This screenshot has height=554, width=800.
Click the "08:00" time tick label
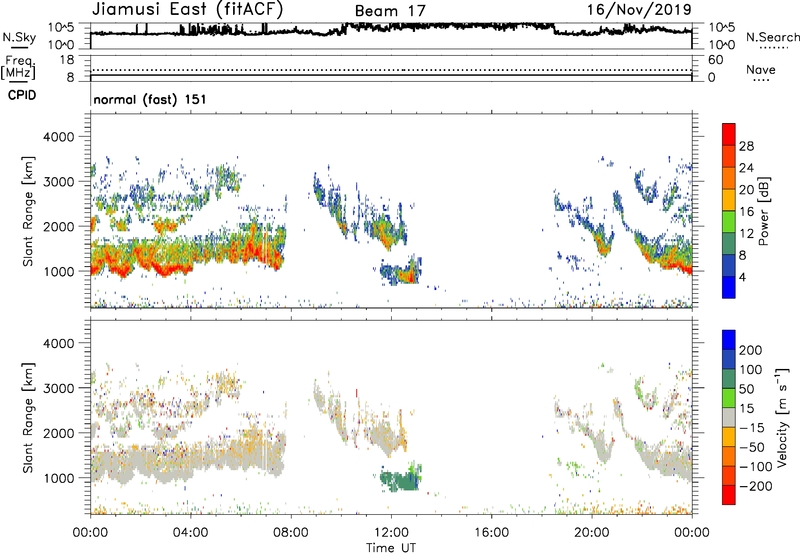click(291, 533)
